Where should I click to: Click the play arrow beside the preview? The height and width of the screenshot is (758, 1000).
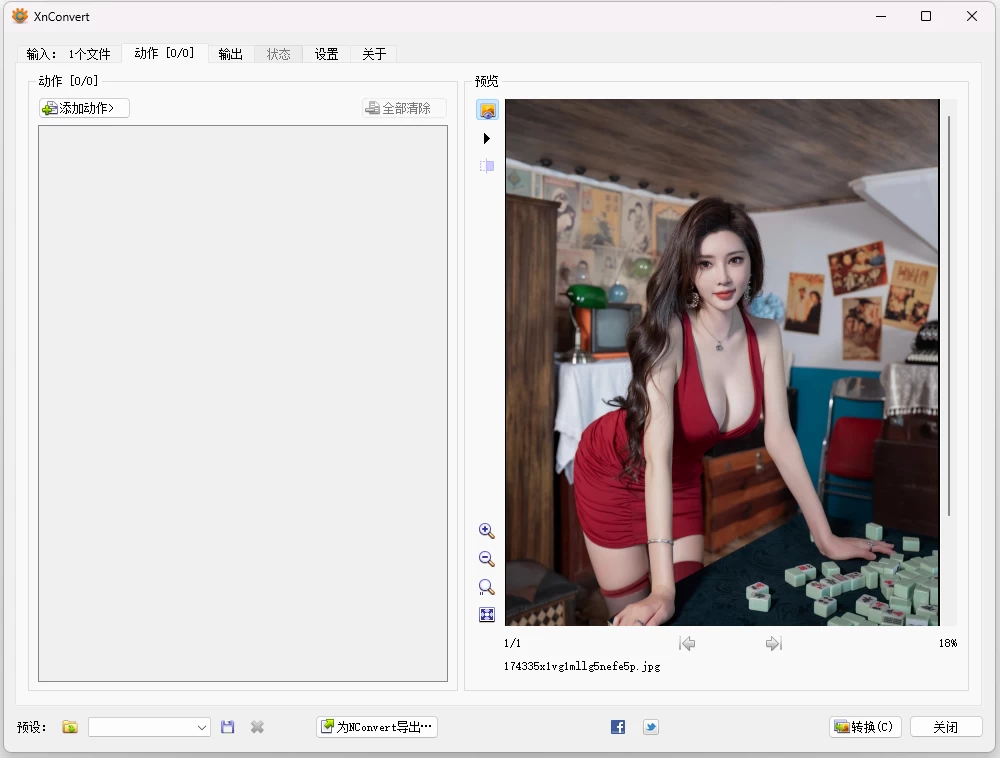(x=487, y=138)
